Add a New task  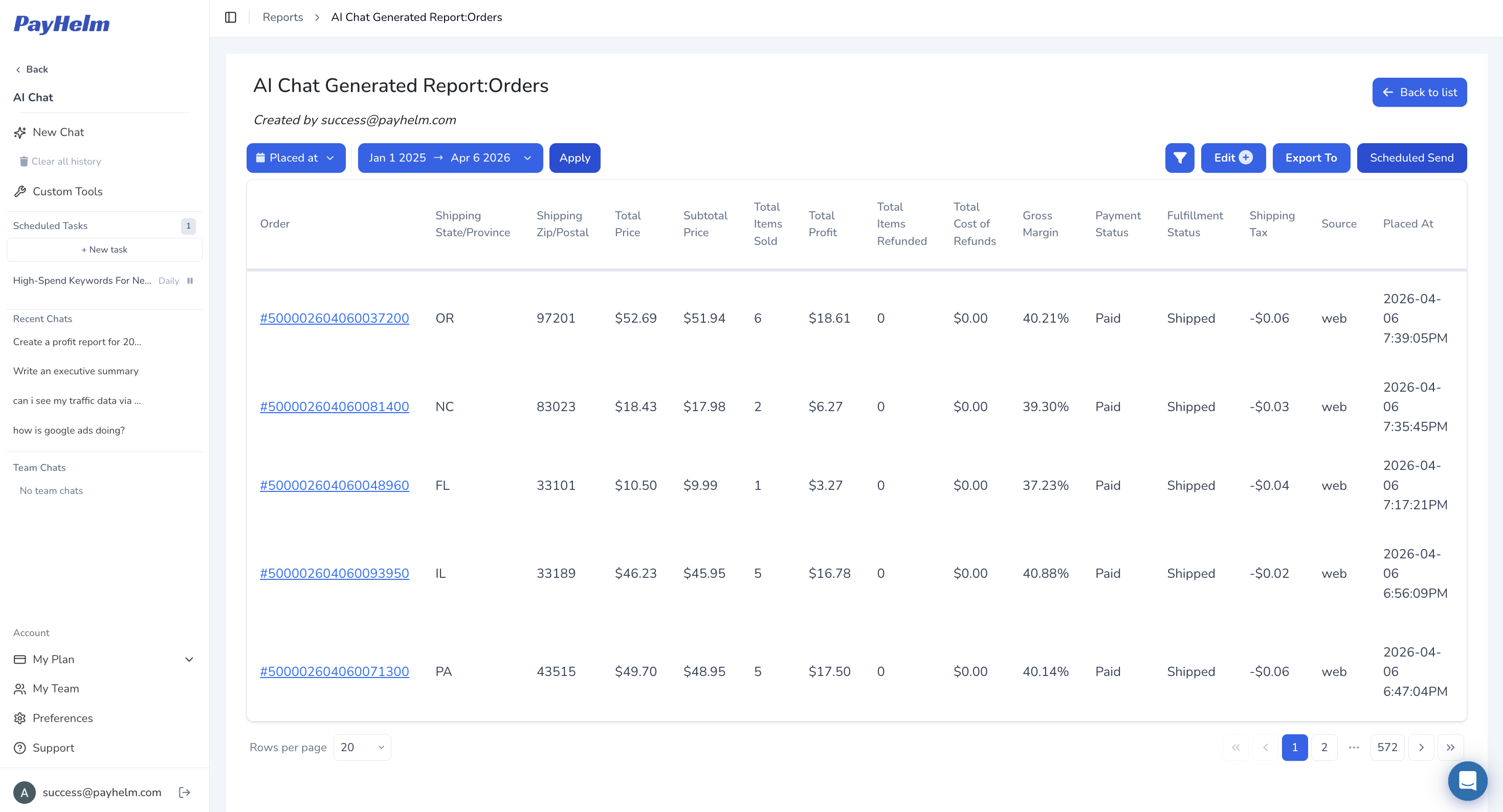104,250
